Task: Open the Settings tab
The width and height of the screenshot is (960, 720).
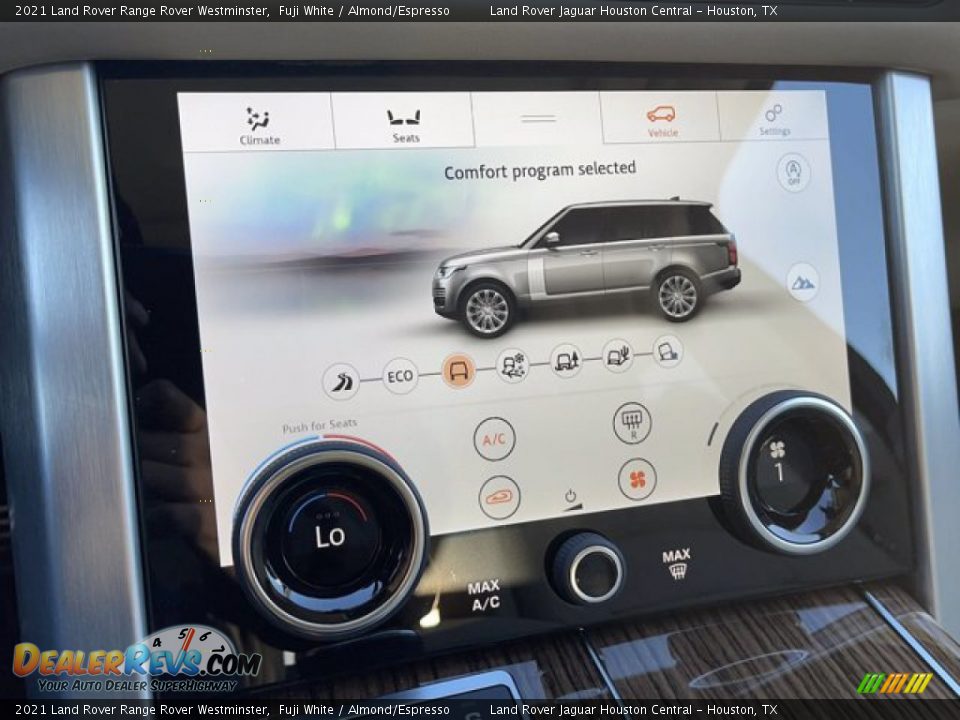Action: 774,118
